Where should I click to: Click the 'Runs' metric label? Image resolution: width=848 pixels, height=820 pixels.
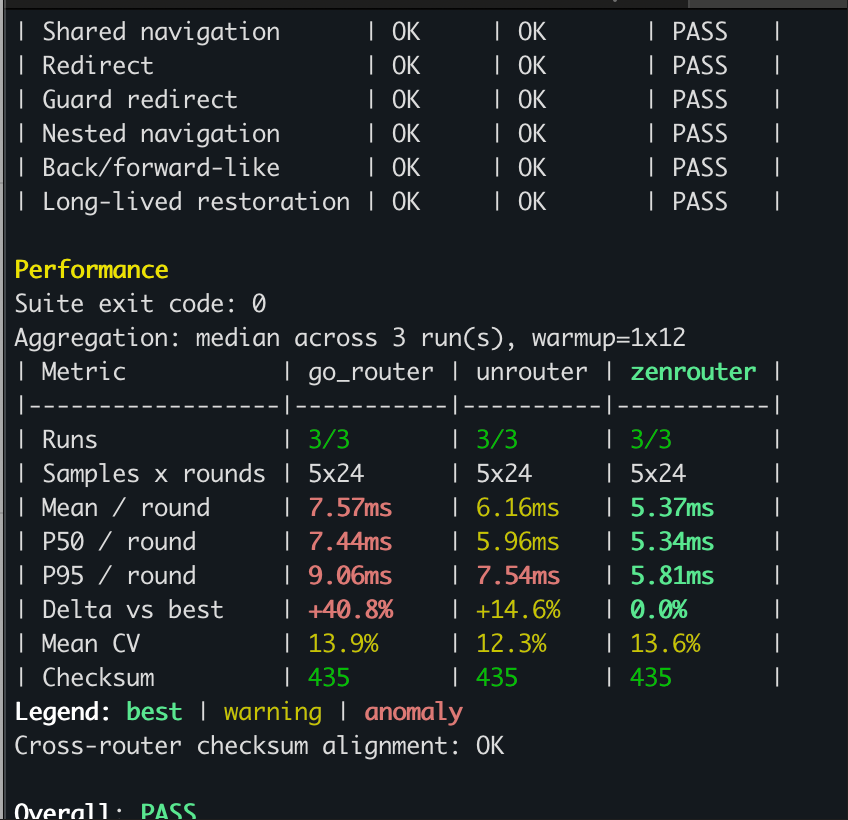tap(70, 440)
